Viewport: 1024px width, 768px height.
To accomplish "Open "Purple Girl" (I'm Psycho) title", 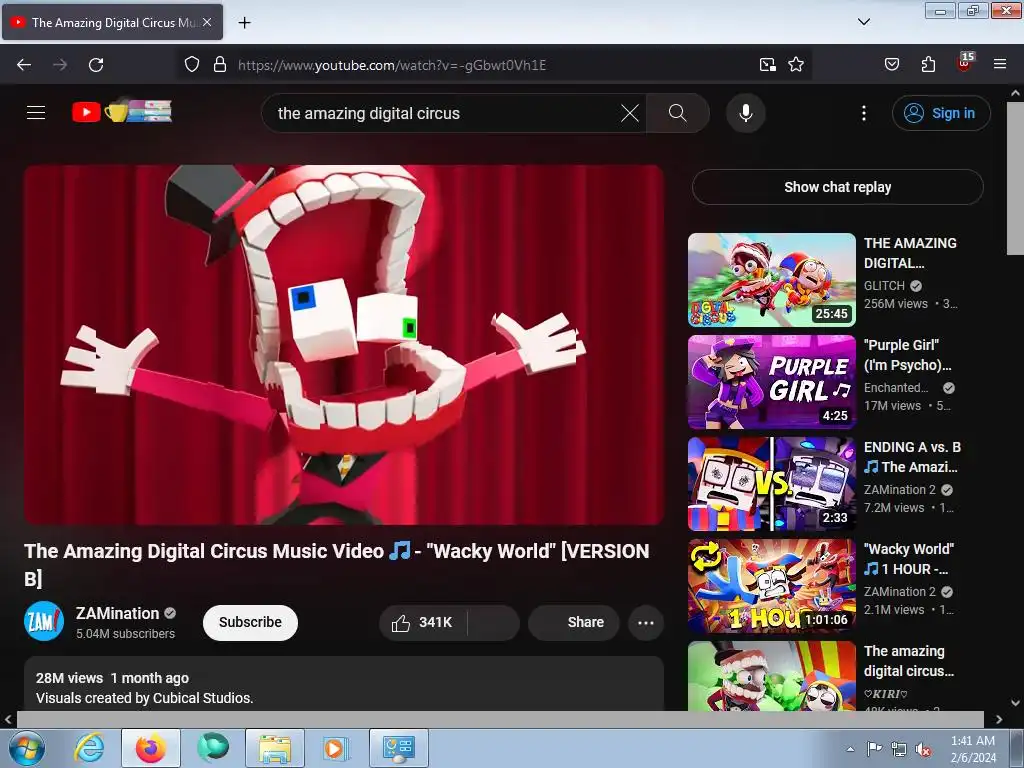I will tap(908, 355).
